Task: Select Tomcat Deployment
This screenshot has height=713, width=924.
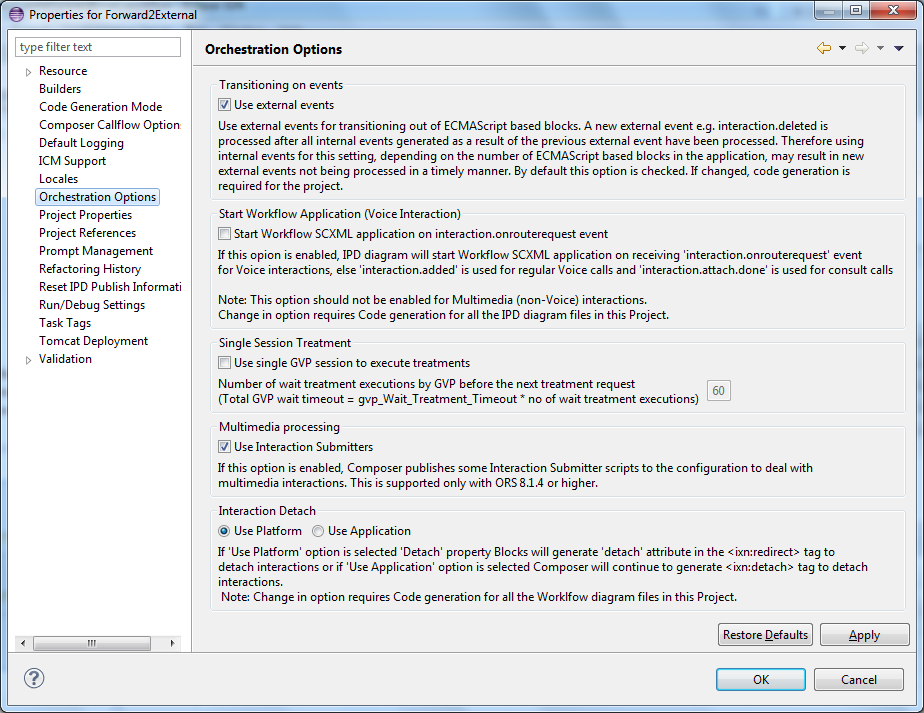Action: (x=93, y=341)
